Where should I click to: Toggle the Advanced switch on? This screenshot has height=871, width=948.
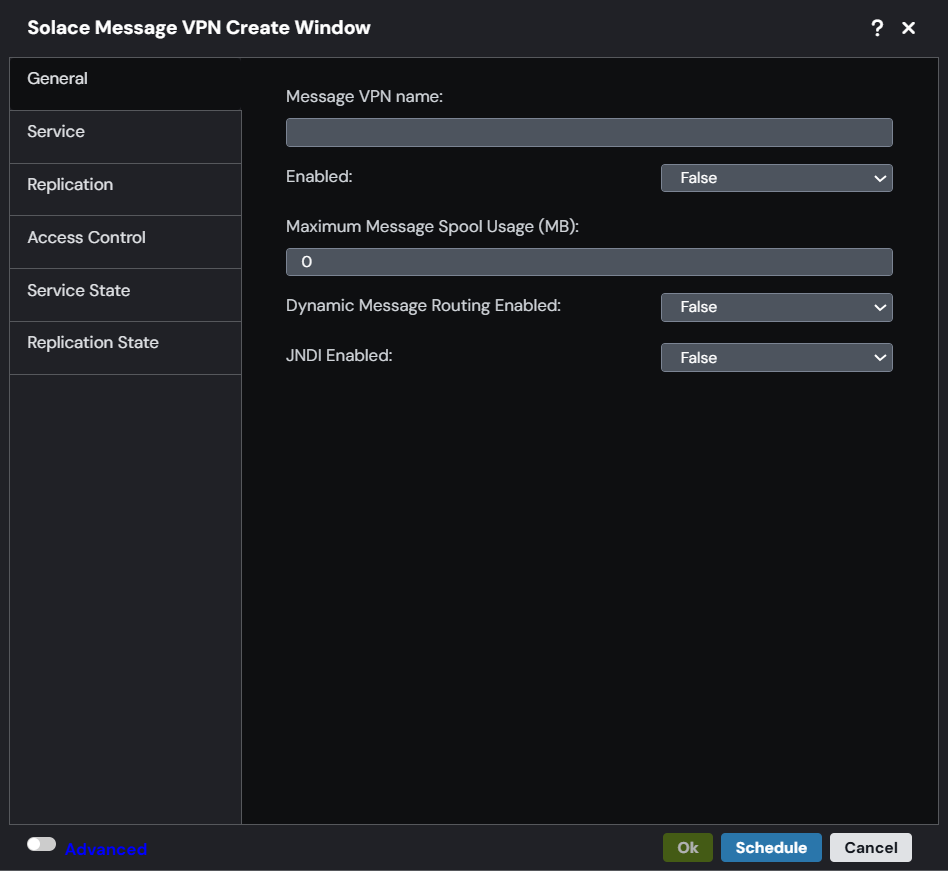(x=41, y=844)
